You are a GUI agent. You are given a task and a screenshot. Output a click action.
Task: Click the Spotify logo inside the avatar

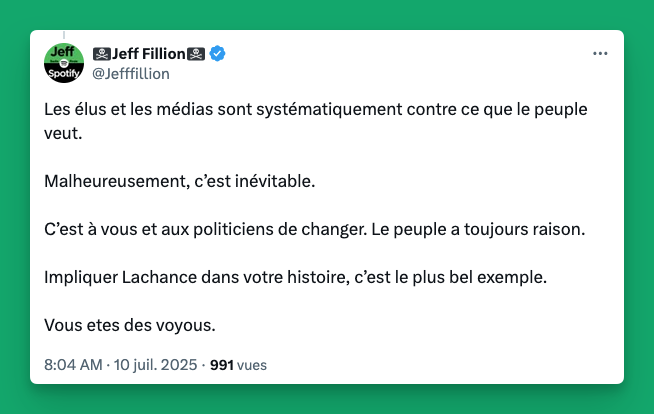pos(64,63)
